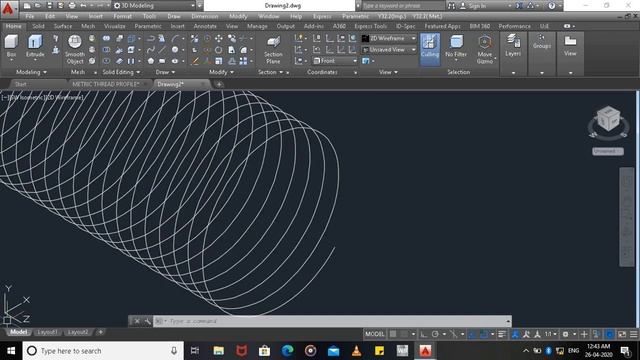
Task: Toggle lineweight display in status bar
Action: click(x=502, y=334)
